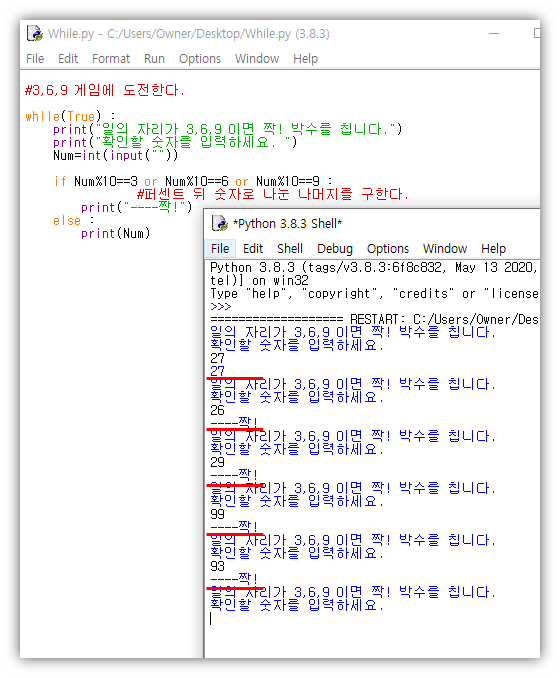Open Run menu in While.py editor
Screen dimensions: 560x678
154,58
